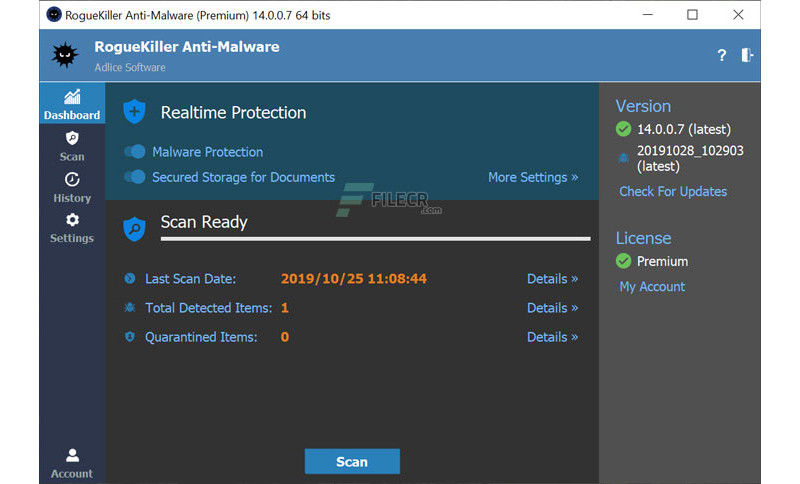Click the Secured Storage for Documents label
Viewport: 800px width, 484px height.
[x=243, y=177]
